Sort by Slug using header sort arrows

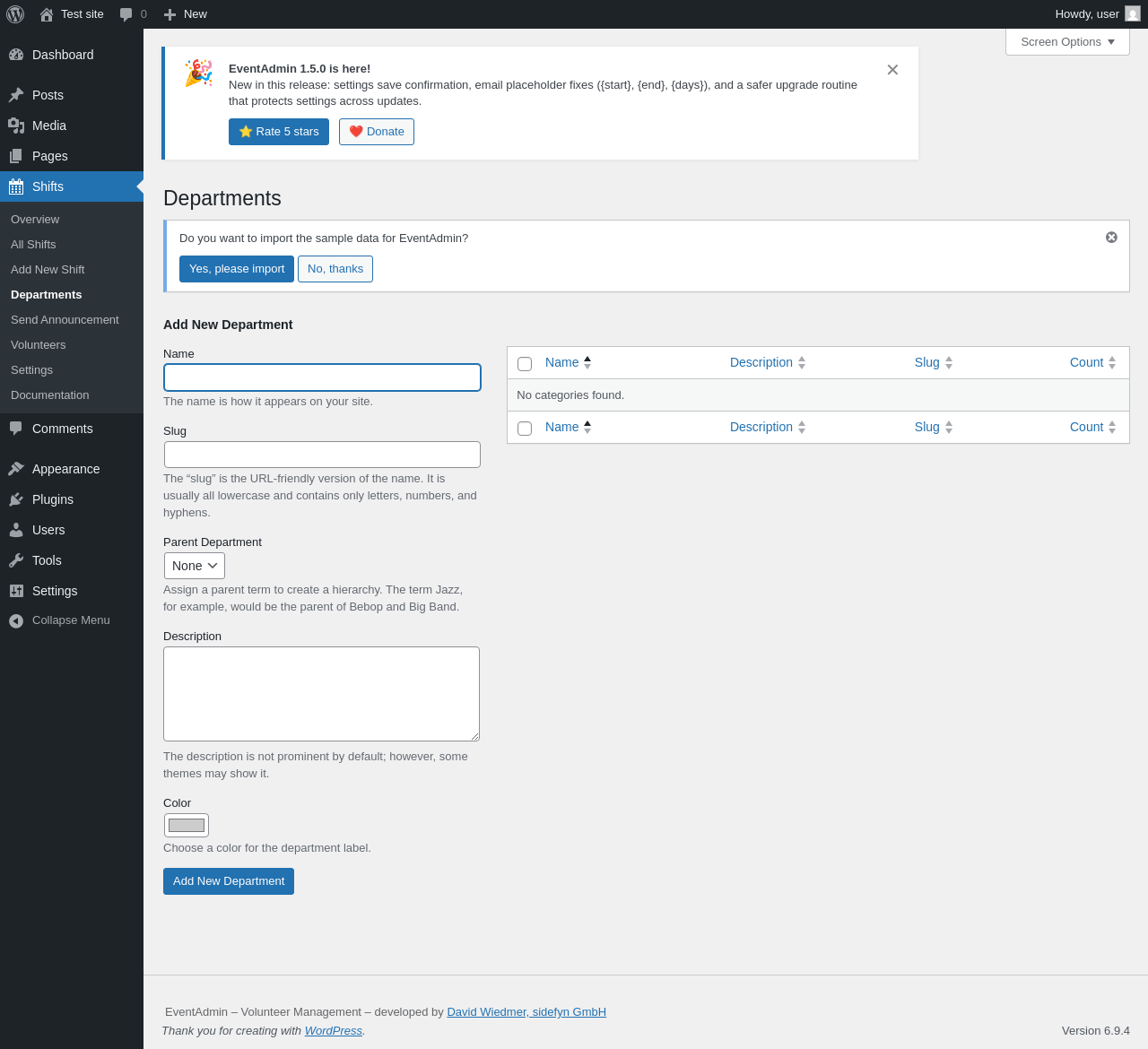coord(949,362)
